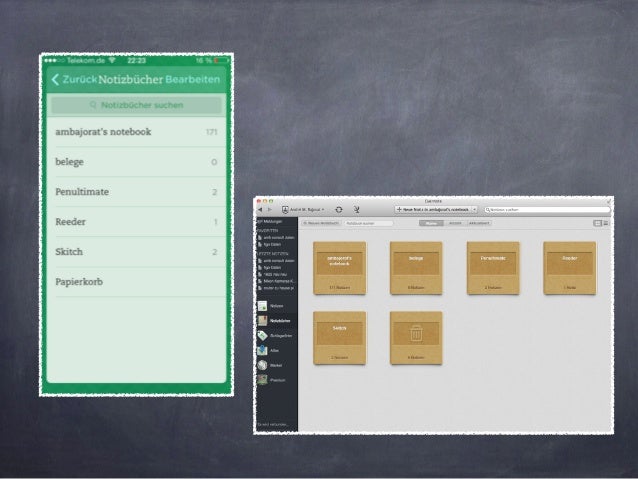This screenshot has height=479, width=638.
Task: Click the Notizen suchen search field in Evernote
Action: [x=547, y=210]
